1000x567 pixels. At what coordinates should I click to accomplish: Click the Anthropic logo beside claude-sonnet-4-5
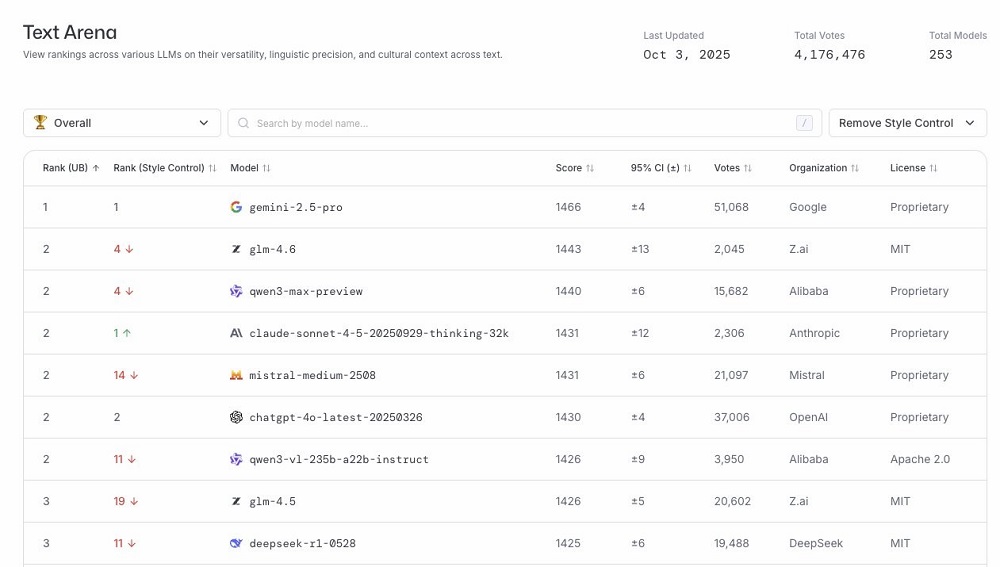236,333
